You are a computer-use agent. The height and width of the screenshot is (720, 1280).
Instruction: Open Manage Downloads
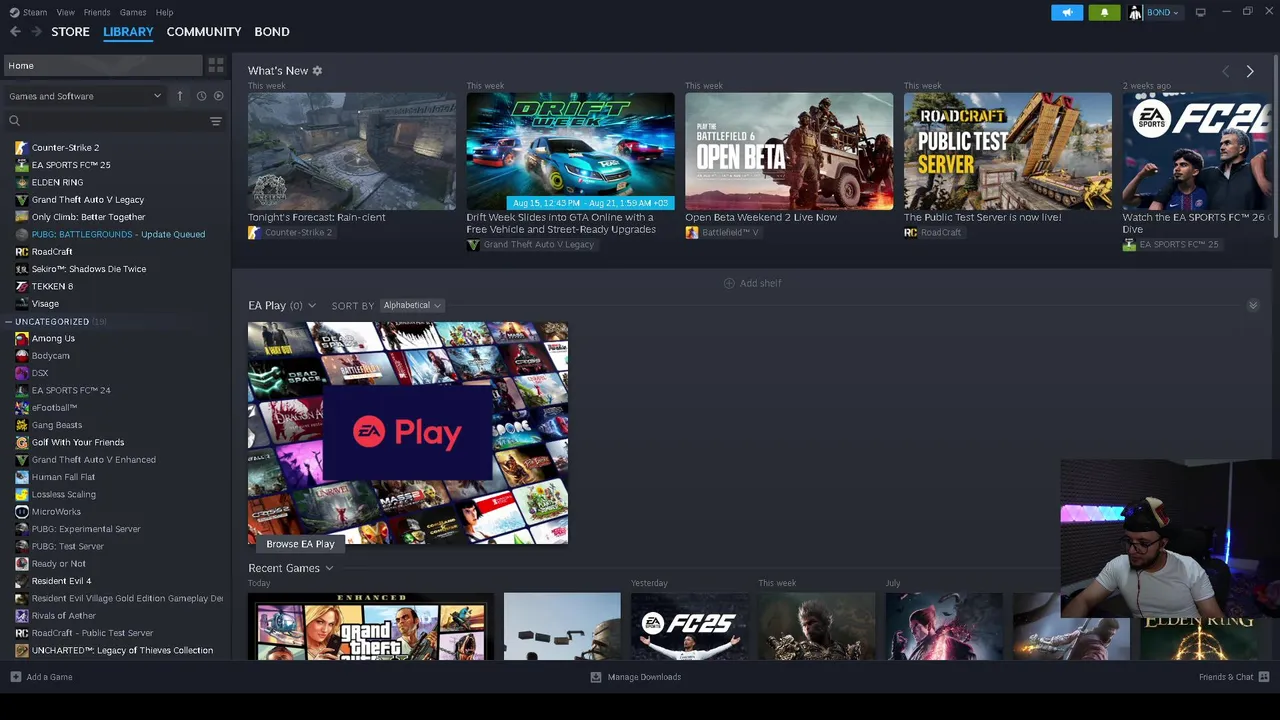(644, 677)
